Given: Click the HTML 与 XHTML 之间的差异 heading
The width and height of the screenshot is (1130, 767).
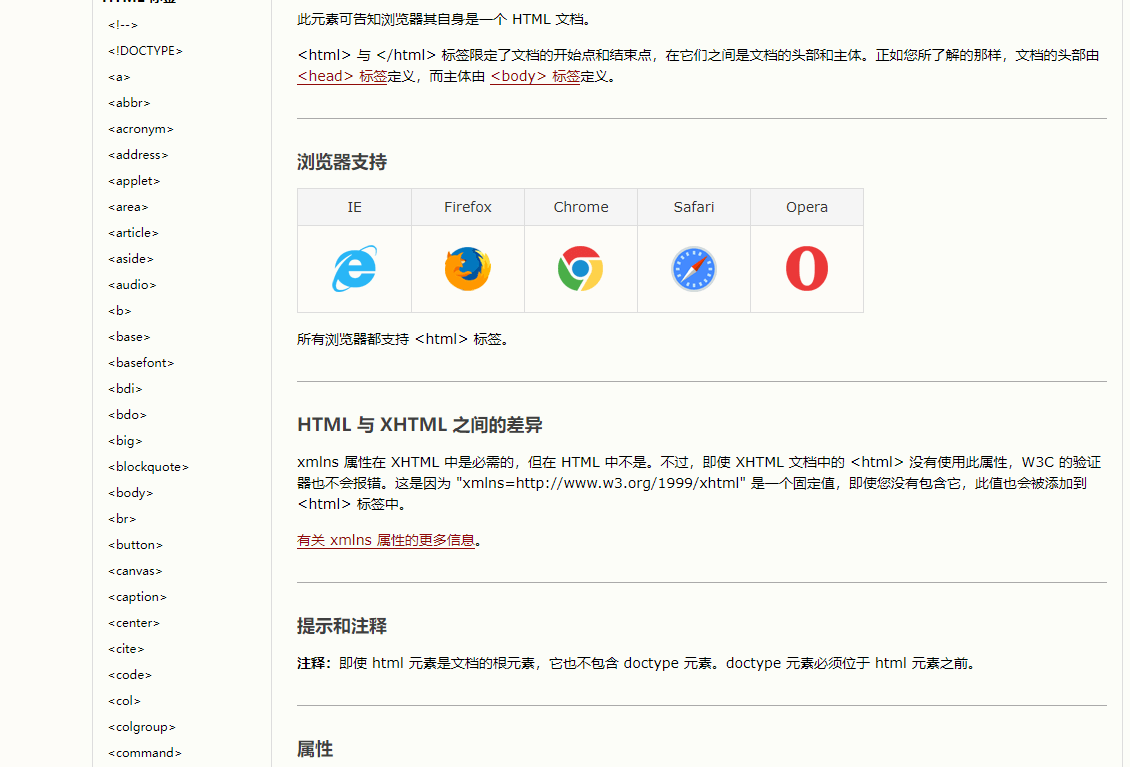Looking at the screenshot, I should [419, 425].
